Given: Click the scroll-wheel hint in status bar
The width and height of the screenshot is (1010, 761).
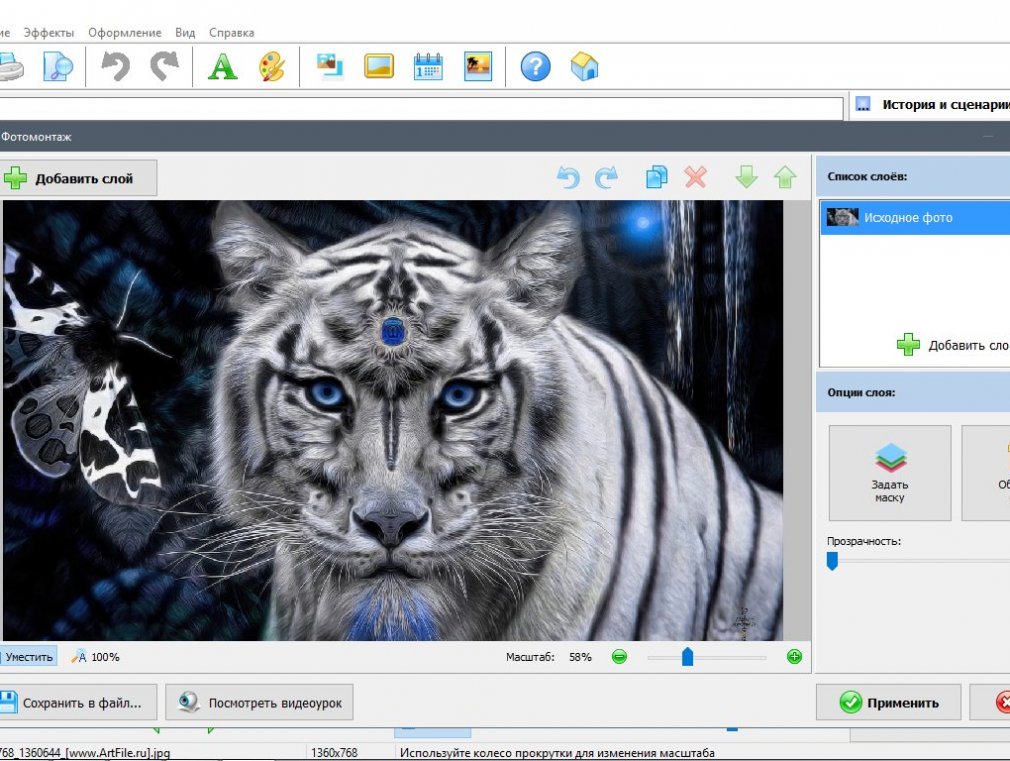Looking at the screenshot, I should point(557,752).
